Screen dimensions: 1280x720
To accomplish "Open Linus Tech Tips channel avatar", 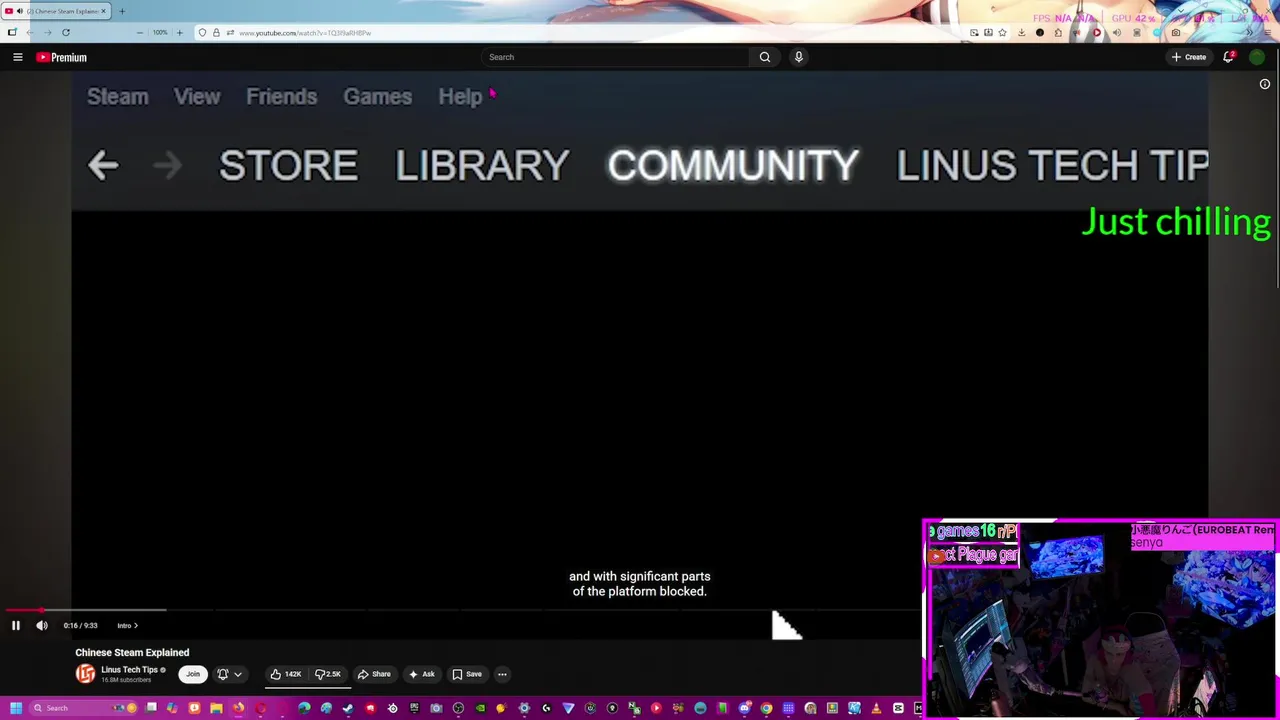I will coord(86,674).
